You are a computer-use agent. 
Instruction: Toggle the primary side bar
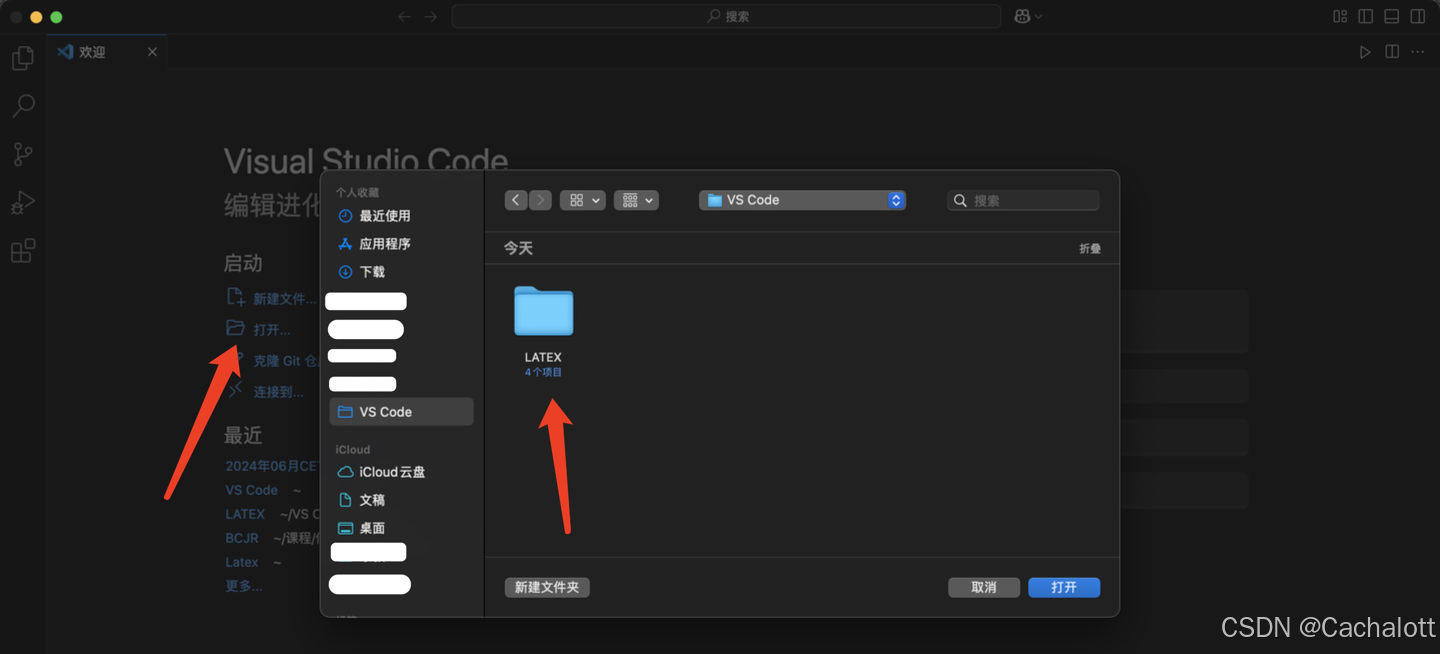click(x=1366, y=16)
